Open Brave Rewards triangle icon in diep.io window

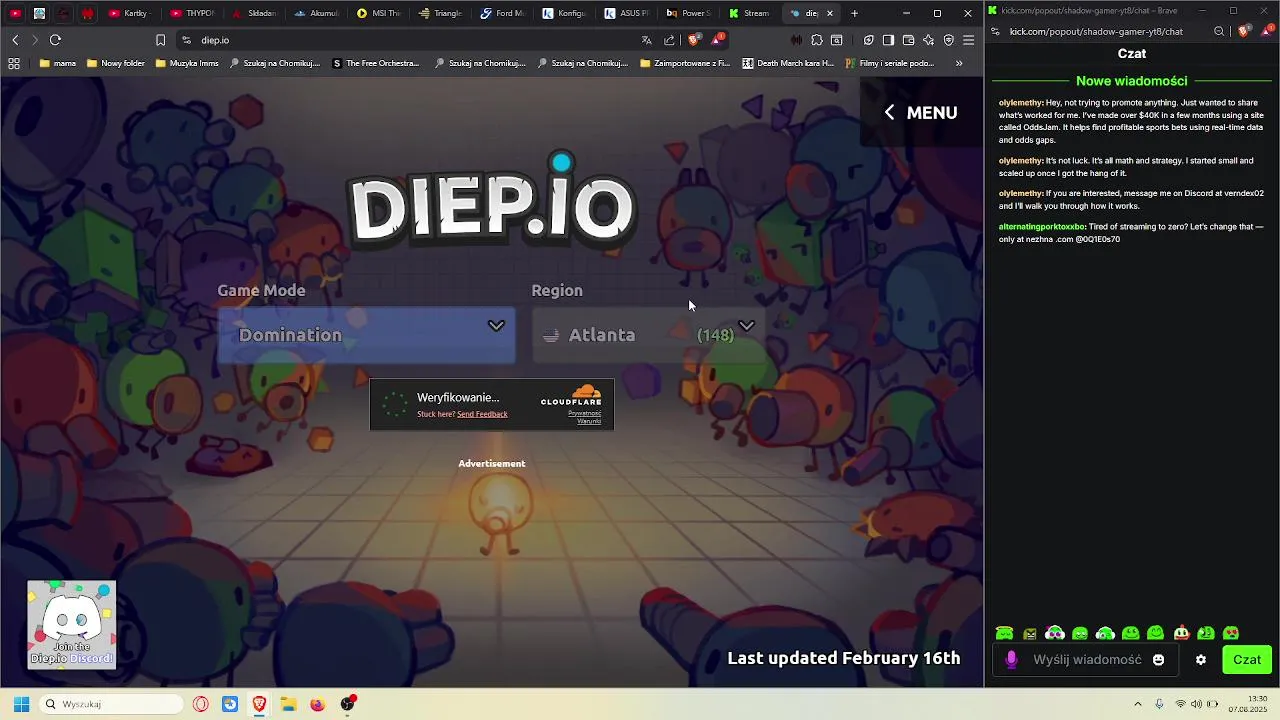pyautogui.click(x=717, y=40)
